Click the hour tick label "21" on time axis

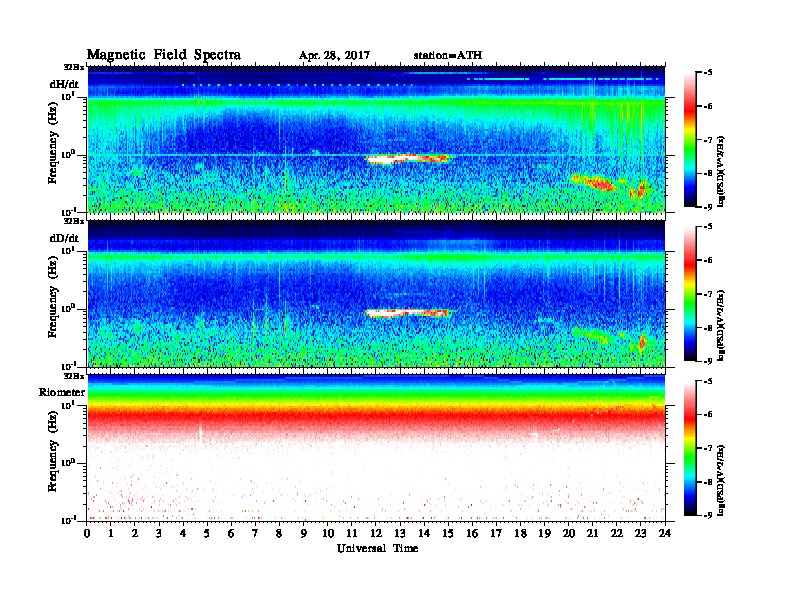point(592,533)
